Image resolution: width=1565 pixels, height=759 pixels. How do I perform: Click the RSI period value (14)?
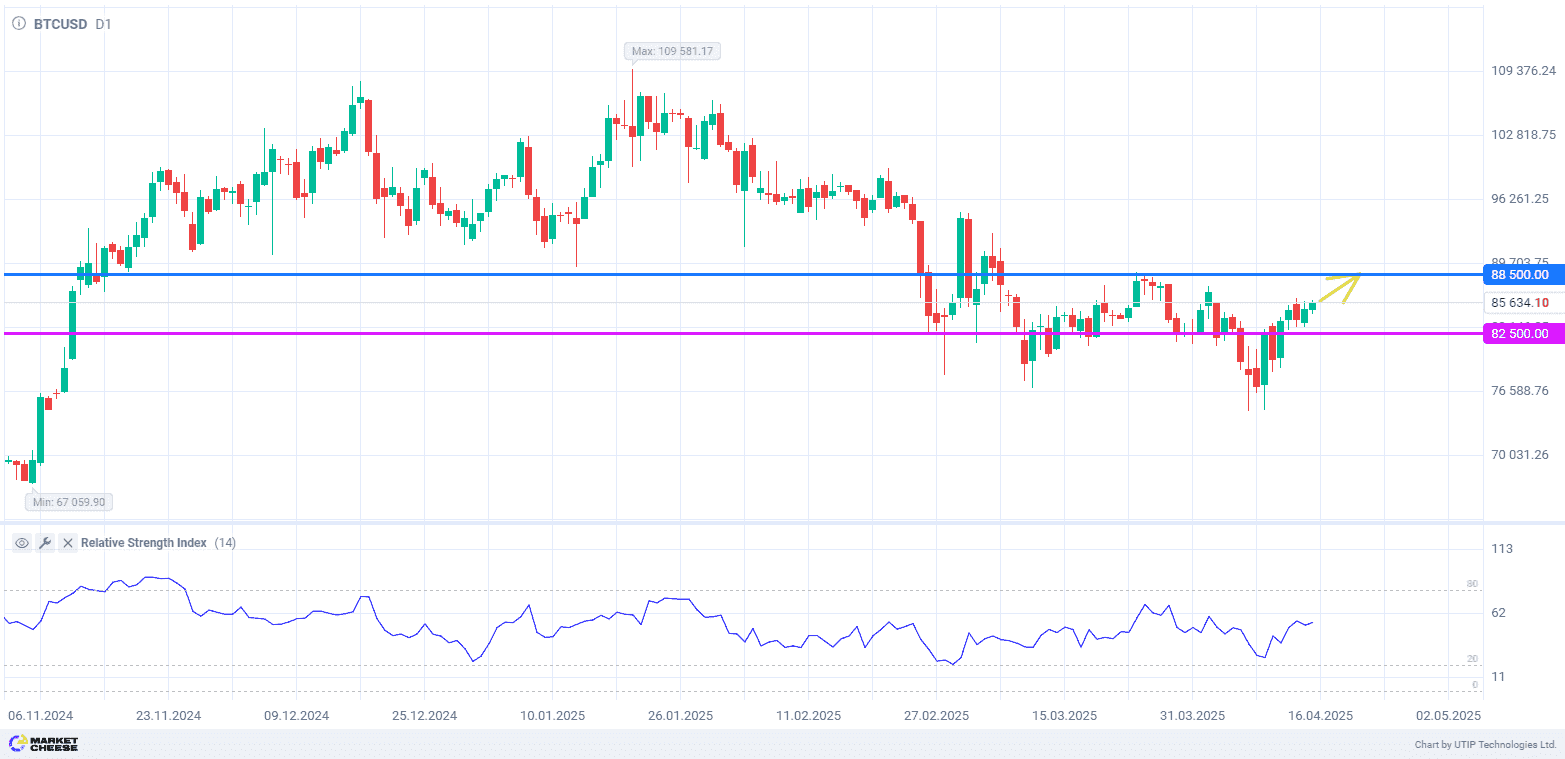225,543
